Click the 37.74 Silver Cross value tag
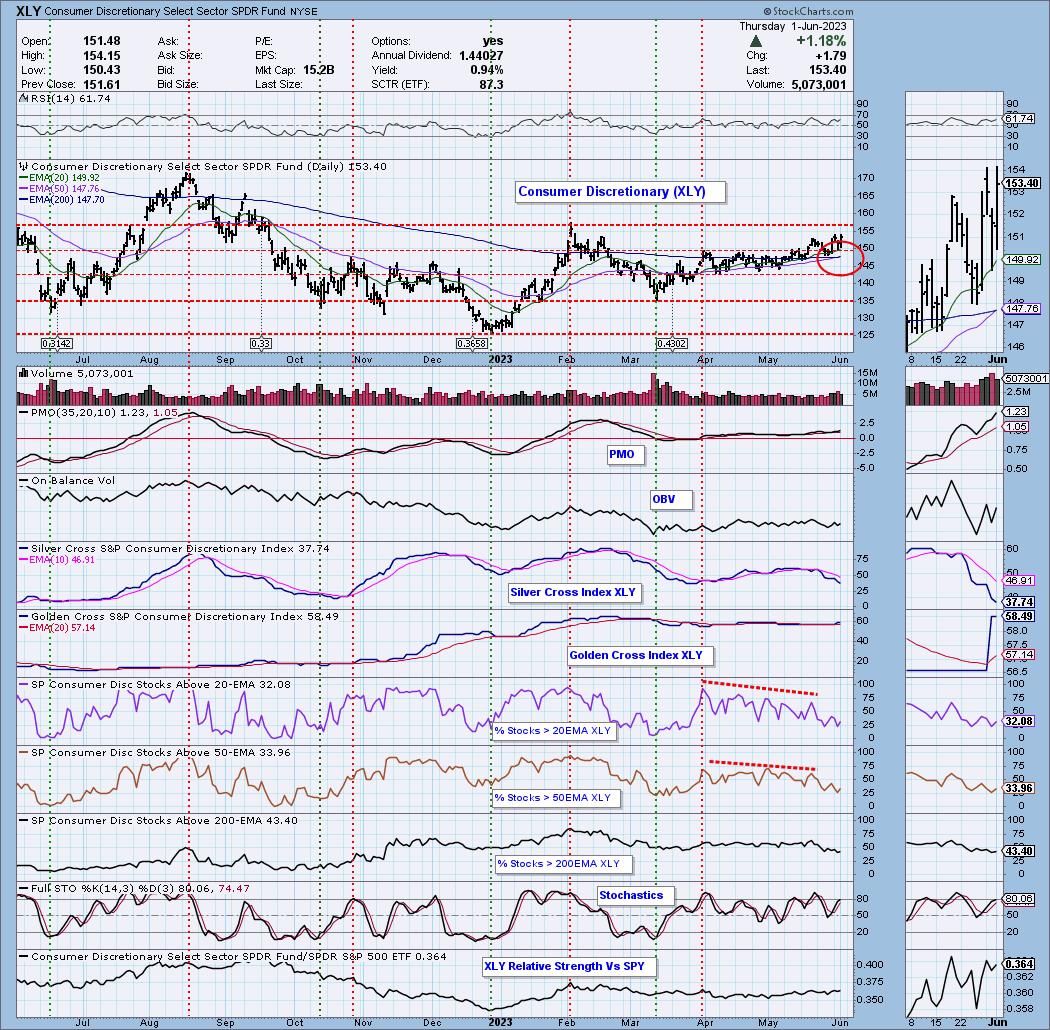Image resolution: width=1050 pixels, height=1030 pixels. click(1019, 603)
